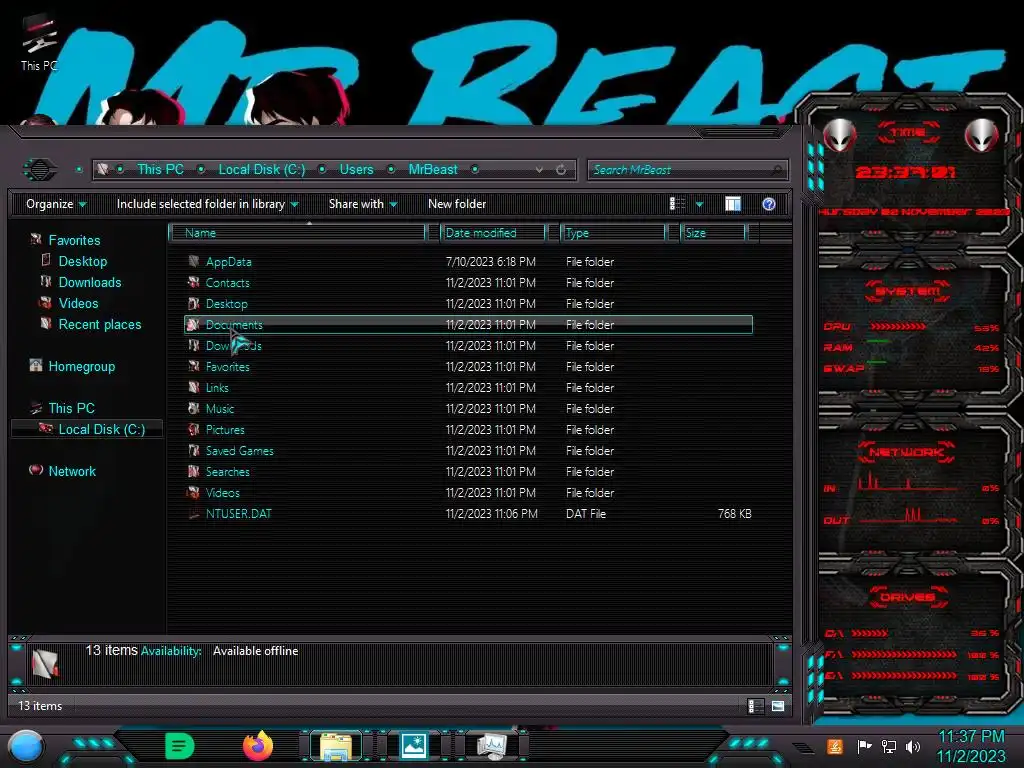Create a New folder
Viewport: 1024px width, 768px height.
point(457,204)
